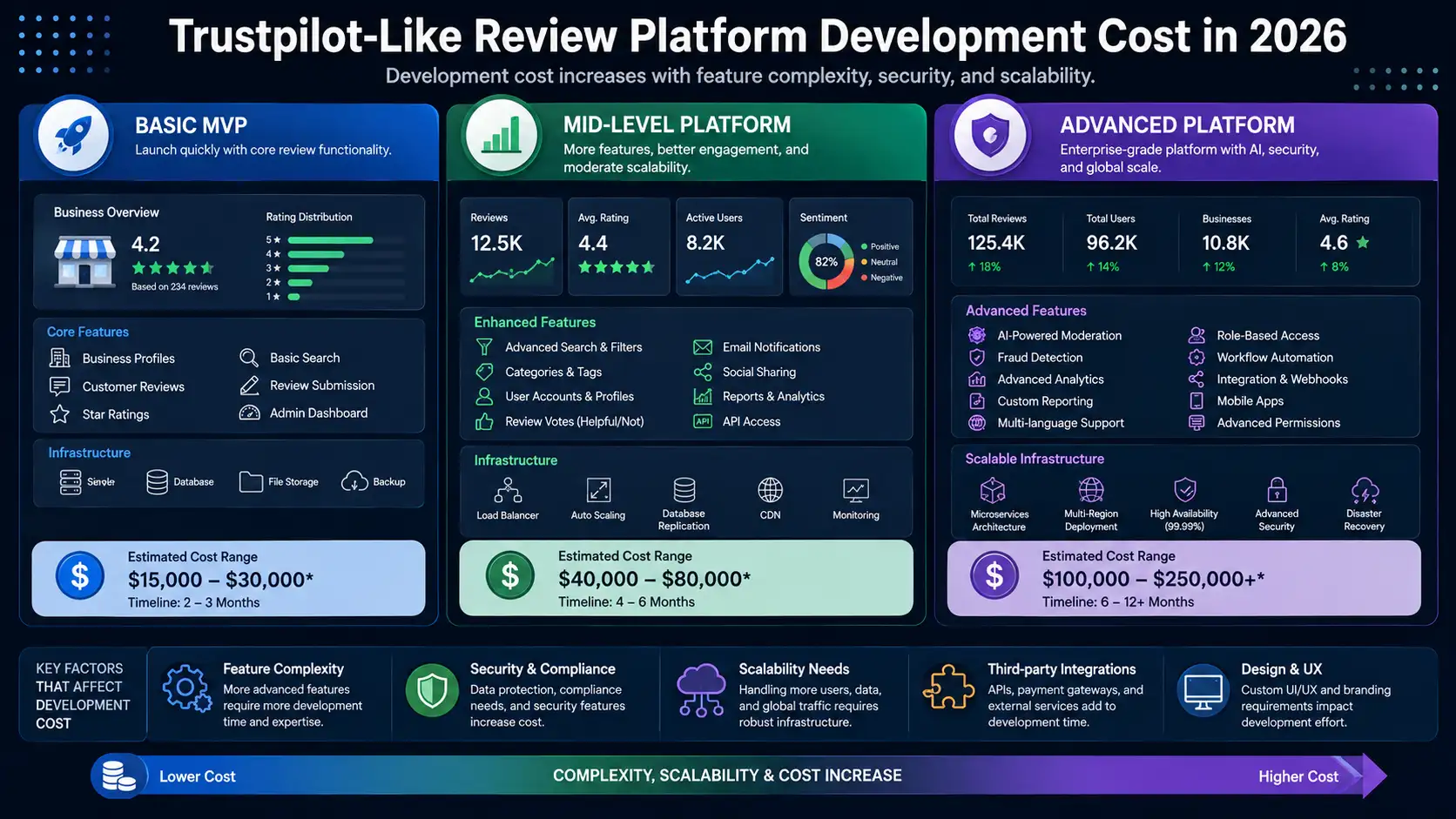Click the Backup cloud icon

tap(354, 481)
